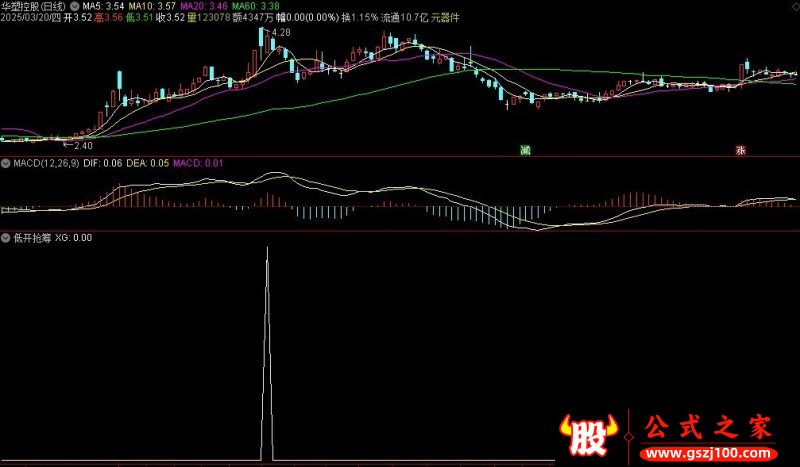Select the MA10: 3.57 indicator label
Image resolution: width=800 pixels, height=467 pixels.
pos(152,6)
